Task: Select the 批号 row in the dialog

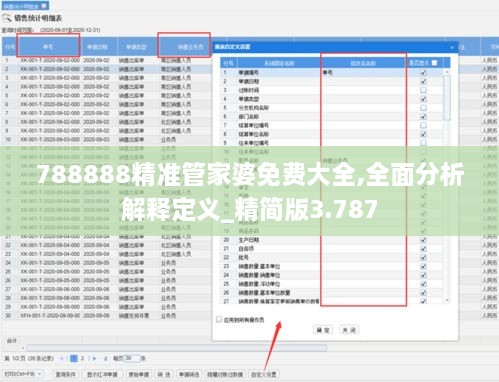Action: (x=332, y=258)
